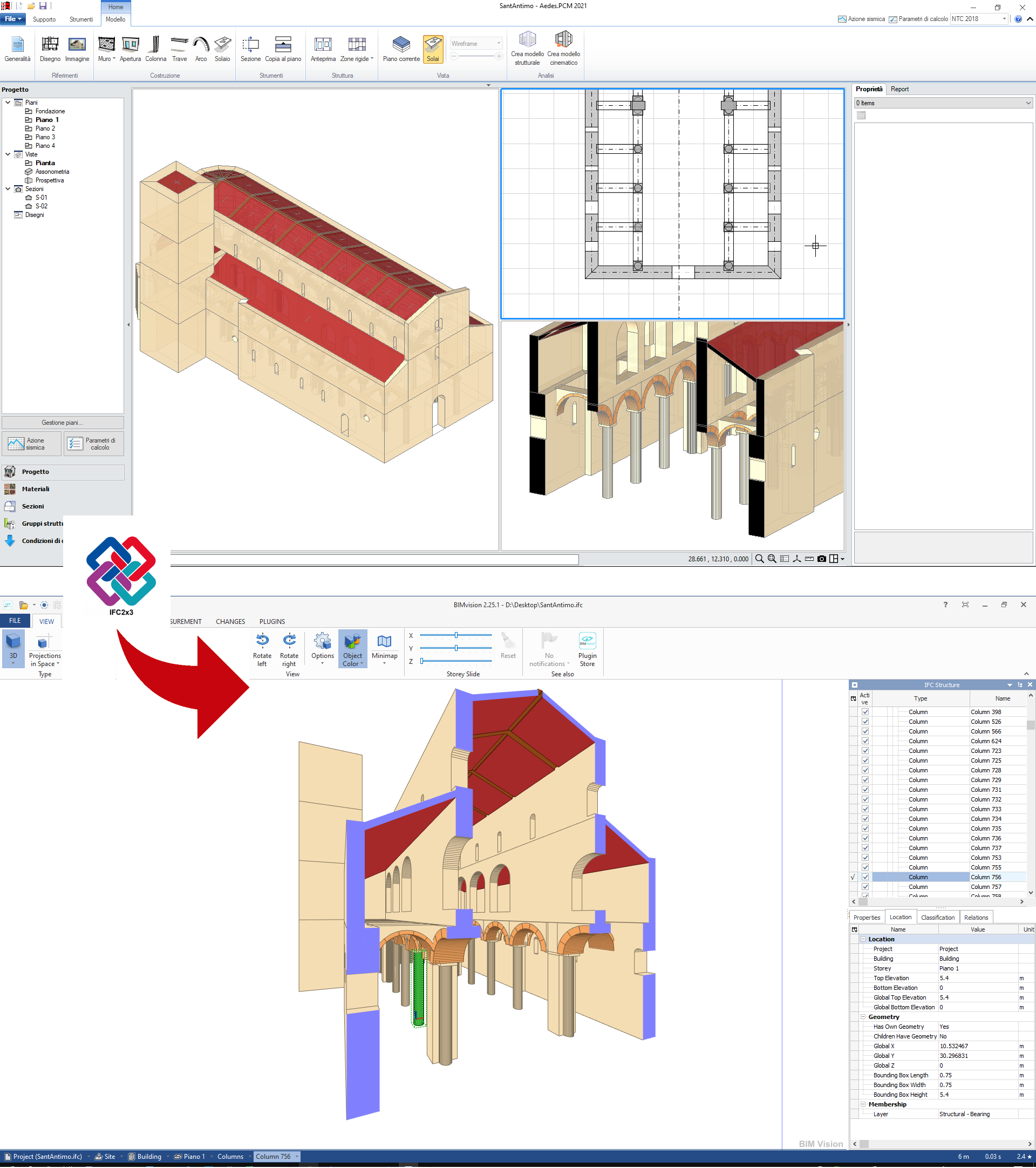Screen dimensions: 1036x1168
Task: Collapse the Sezioni tree node
Action: coord(8,188)
